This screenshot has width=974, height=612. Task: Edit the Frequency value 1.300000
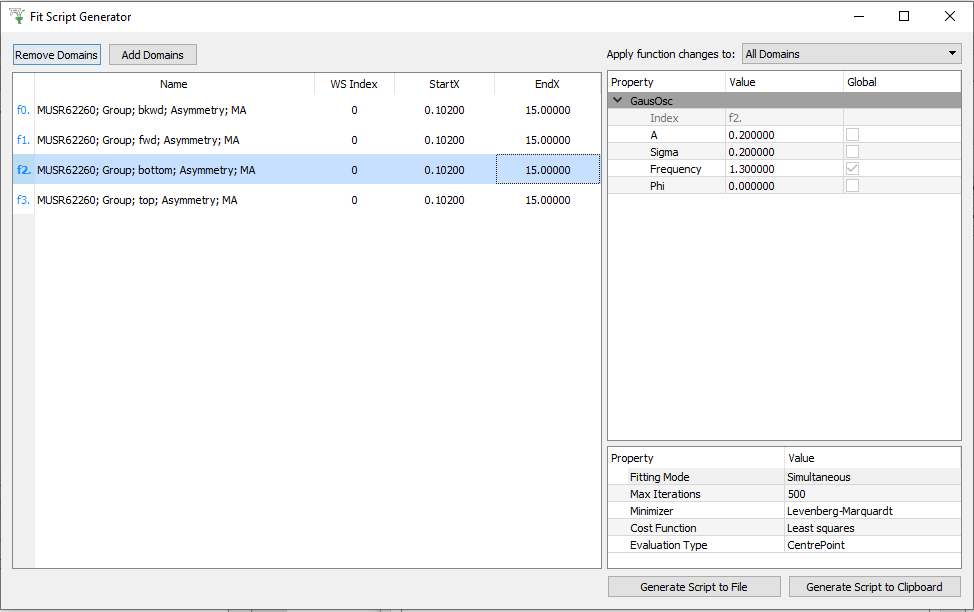coord(783,169)
